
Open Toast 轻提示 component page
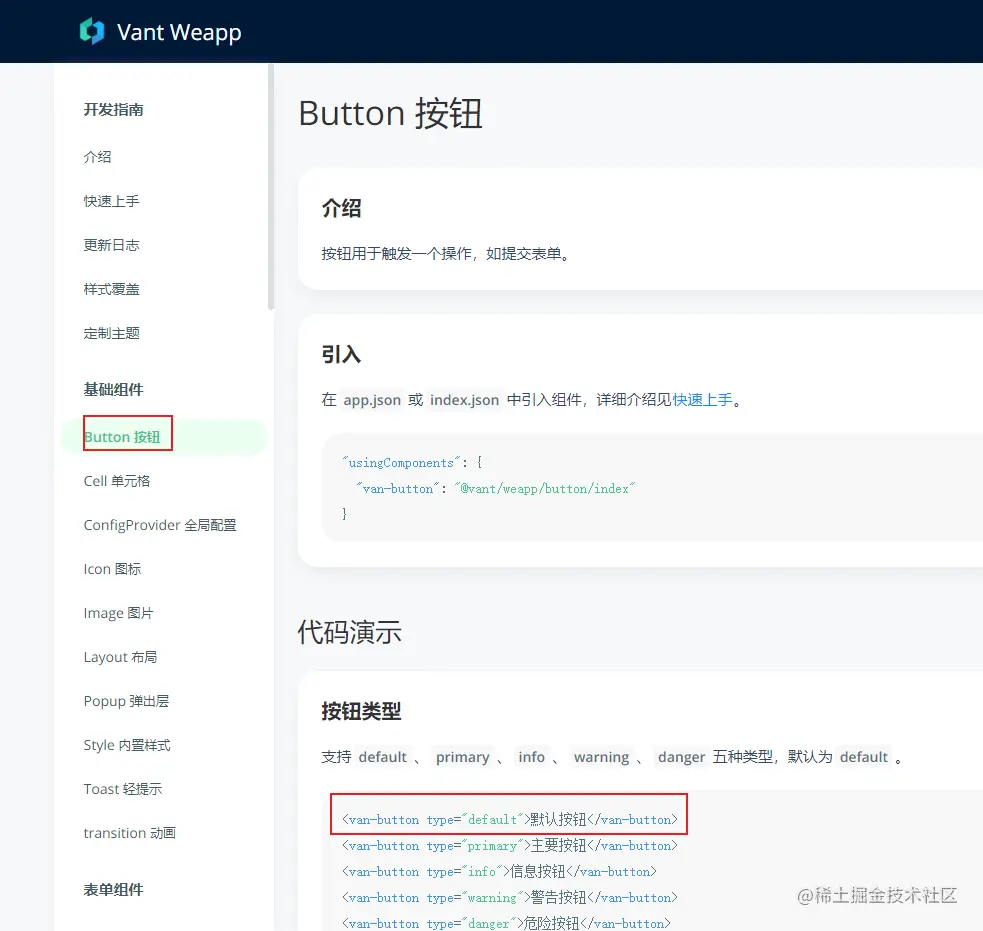pyautogui.click(x=123, y=789)
